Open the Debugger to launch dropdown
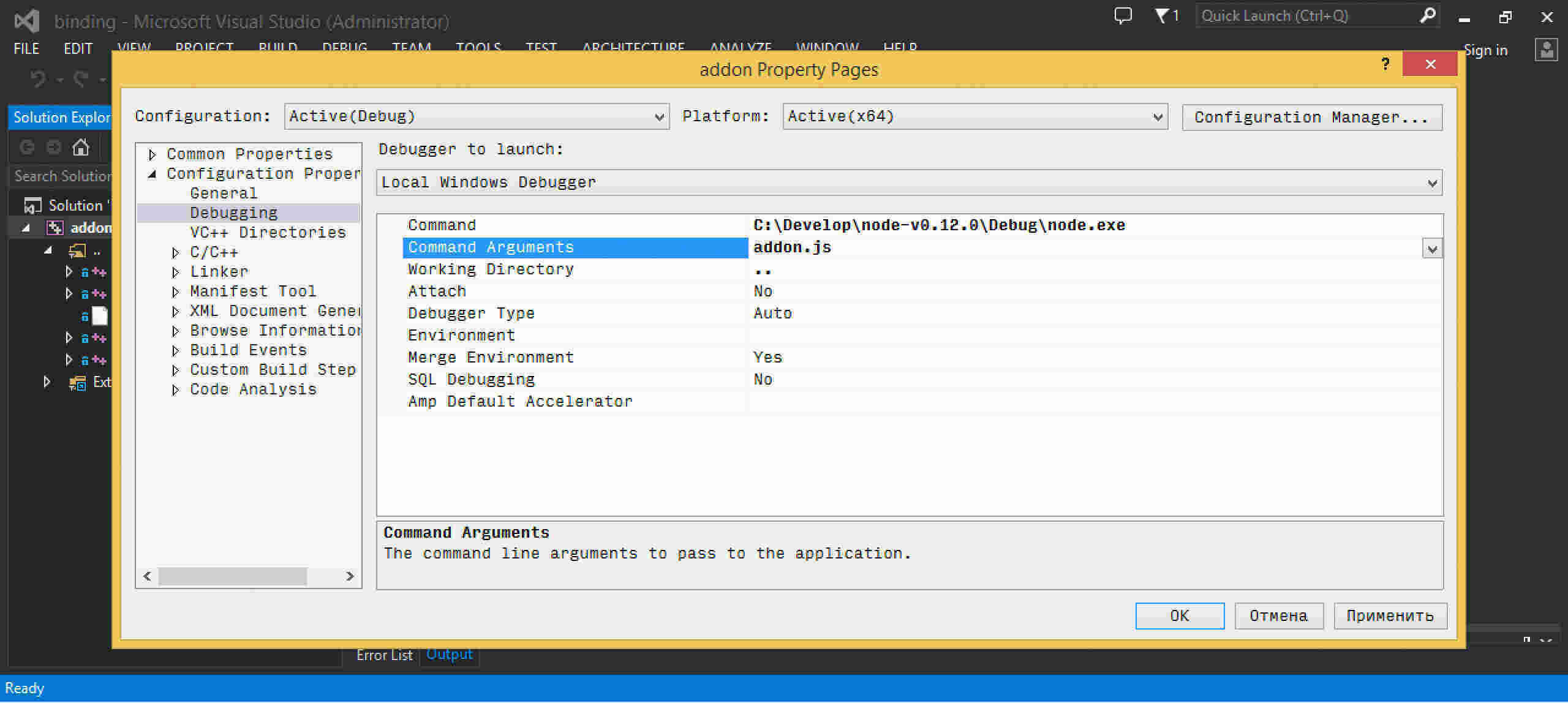Viewport: 1568px width, 703px height. tap(910, 182)
